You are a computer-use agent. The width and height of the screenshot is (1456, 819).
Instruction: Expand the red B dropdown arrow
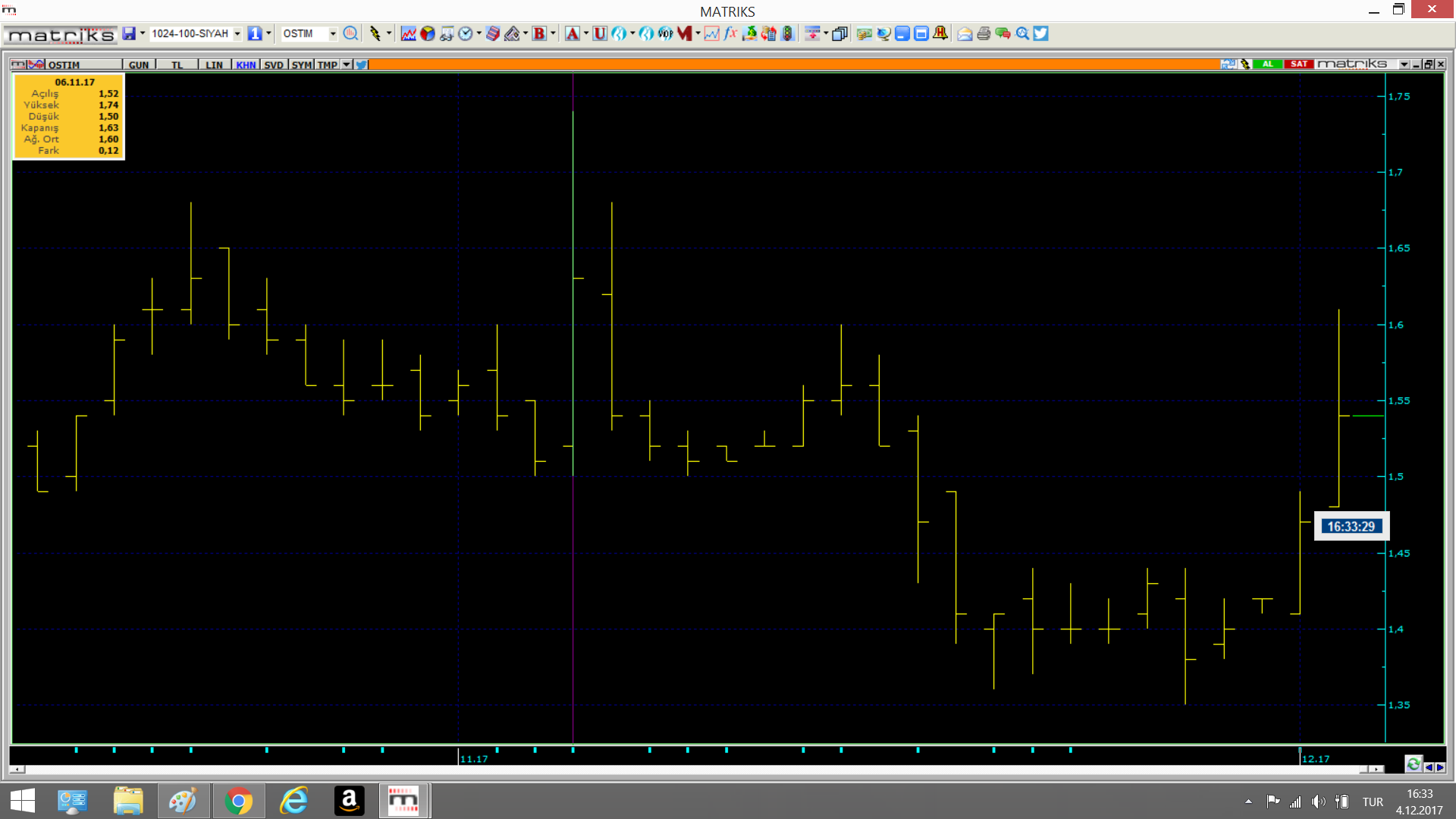pos(553,33)
